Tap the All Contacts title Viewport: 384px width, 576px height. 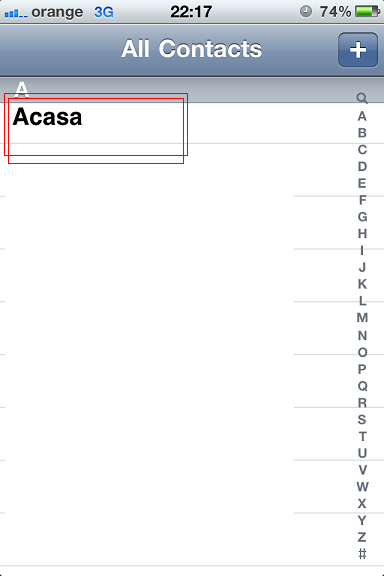pos(191,49)
